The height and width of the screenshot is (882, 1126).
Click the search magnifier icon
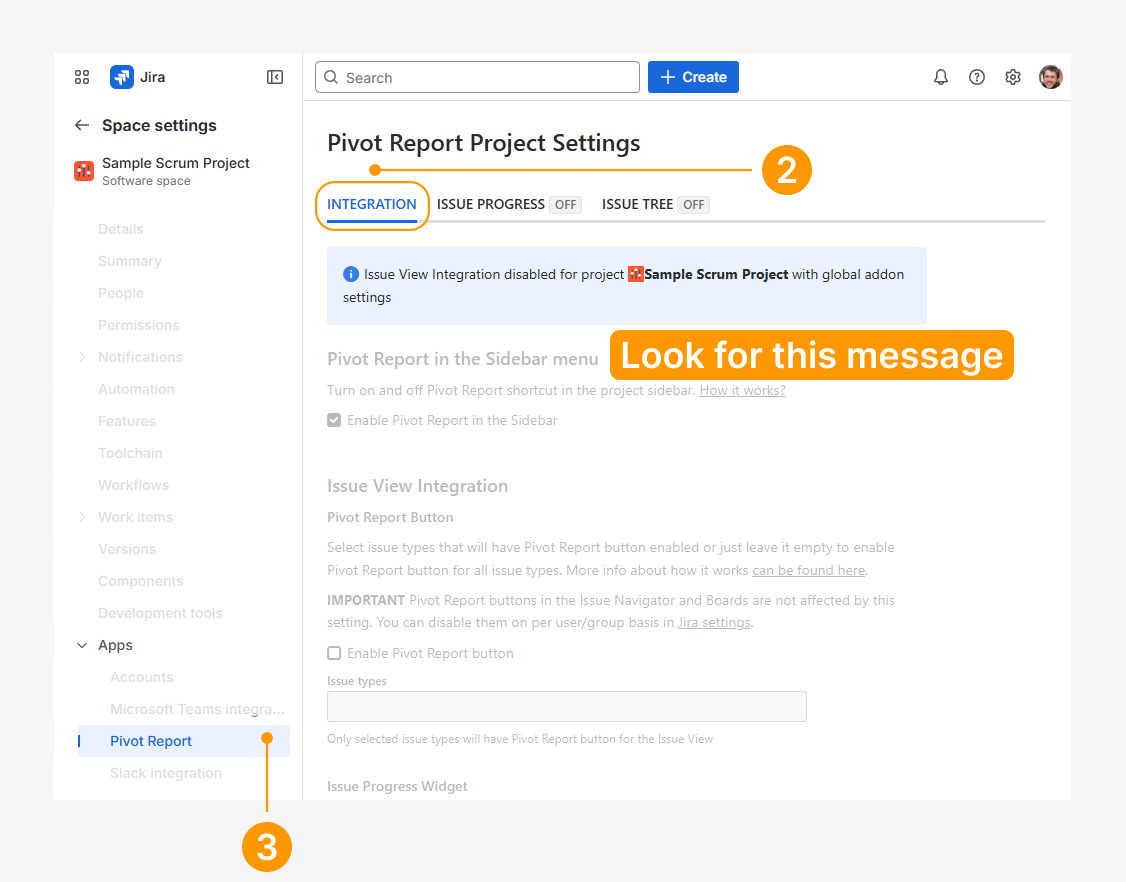coord(331,77)
